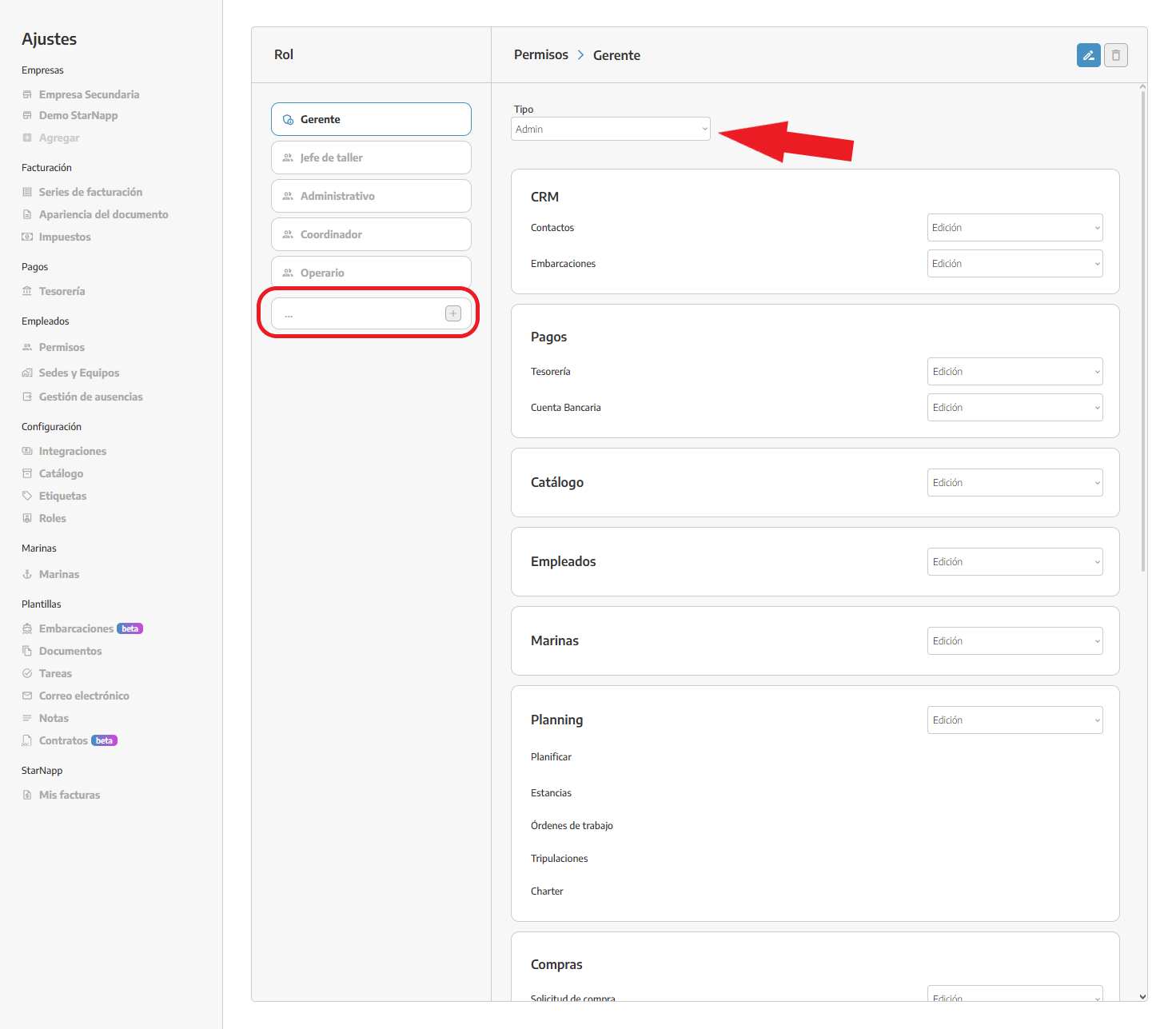Go to Gestión de ausencias
The width and height of the screenshot is (1176, 1029).
pos(90,397)
